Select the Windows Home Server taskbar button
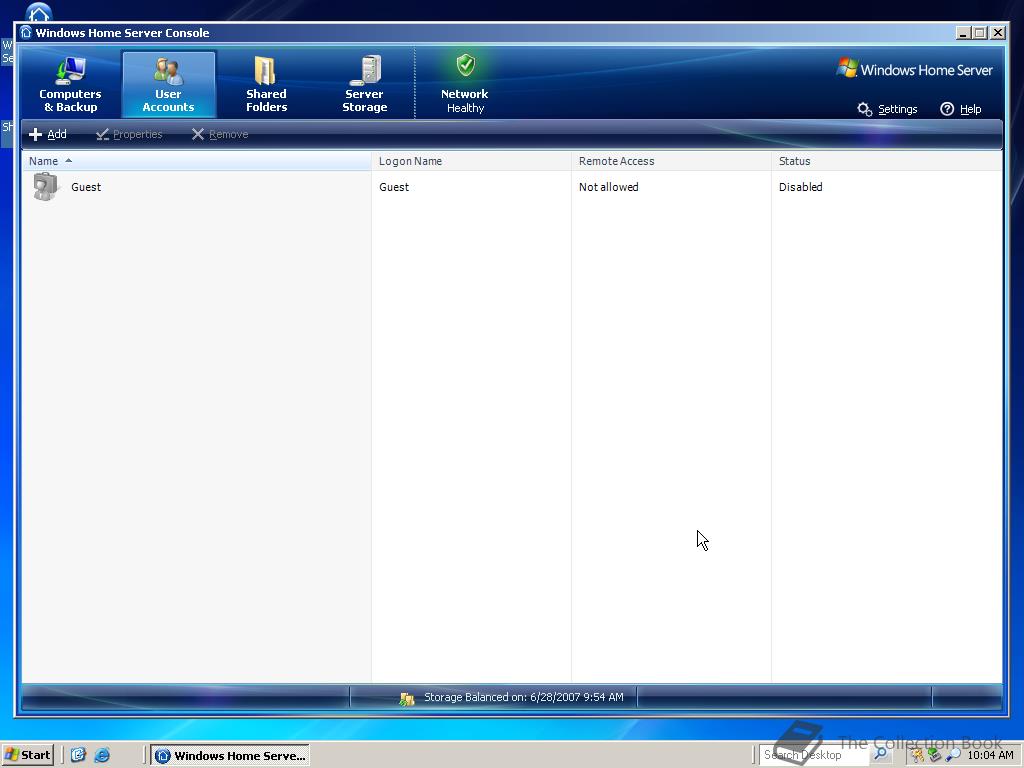The width and height of the screenshot is (1024, 768). pos(231,756)
